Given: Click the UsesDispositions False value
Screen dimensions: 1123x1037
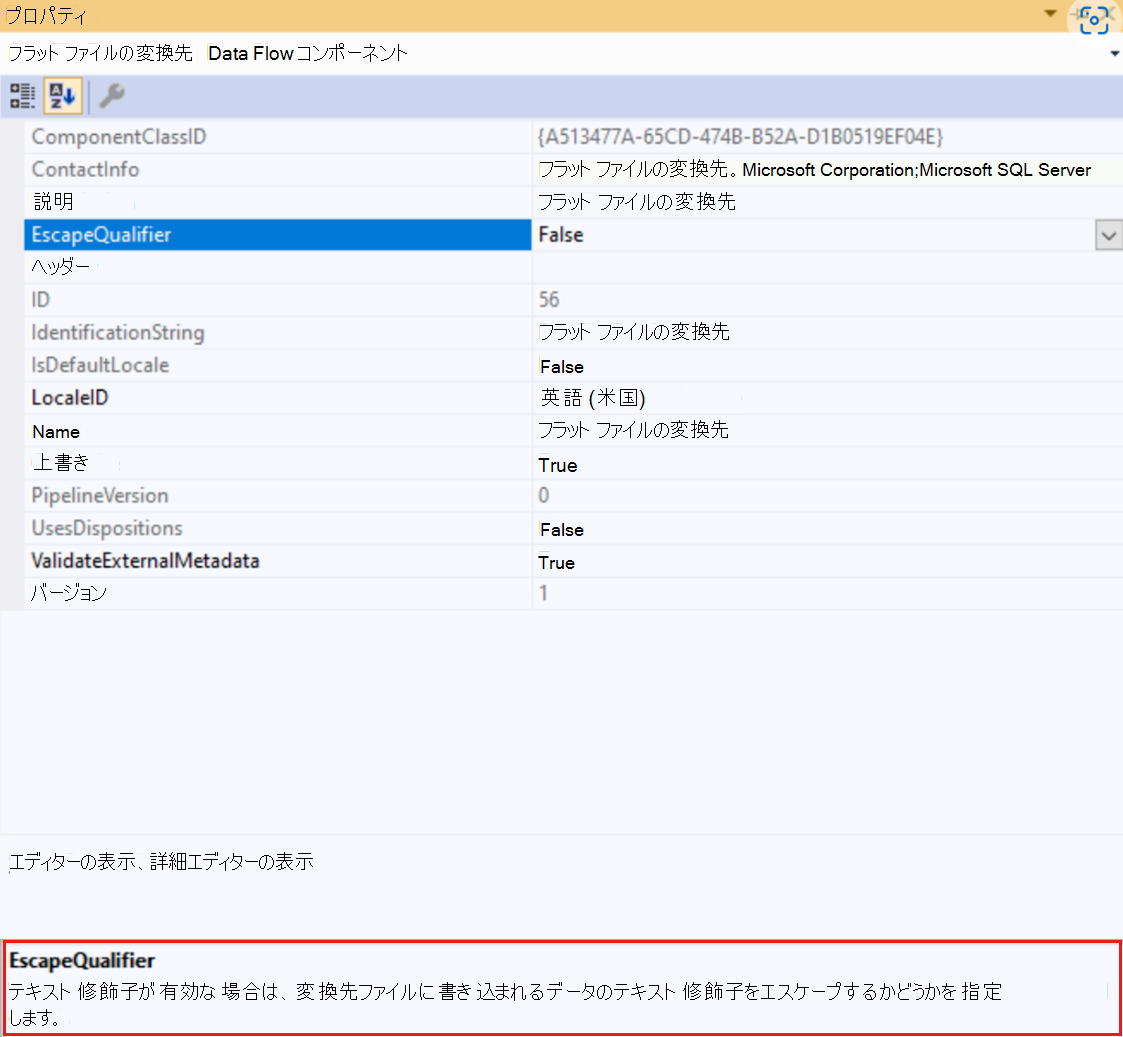Looking at the screenshot, I should tap(562, 530).
